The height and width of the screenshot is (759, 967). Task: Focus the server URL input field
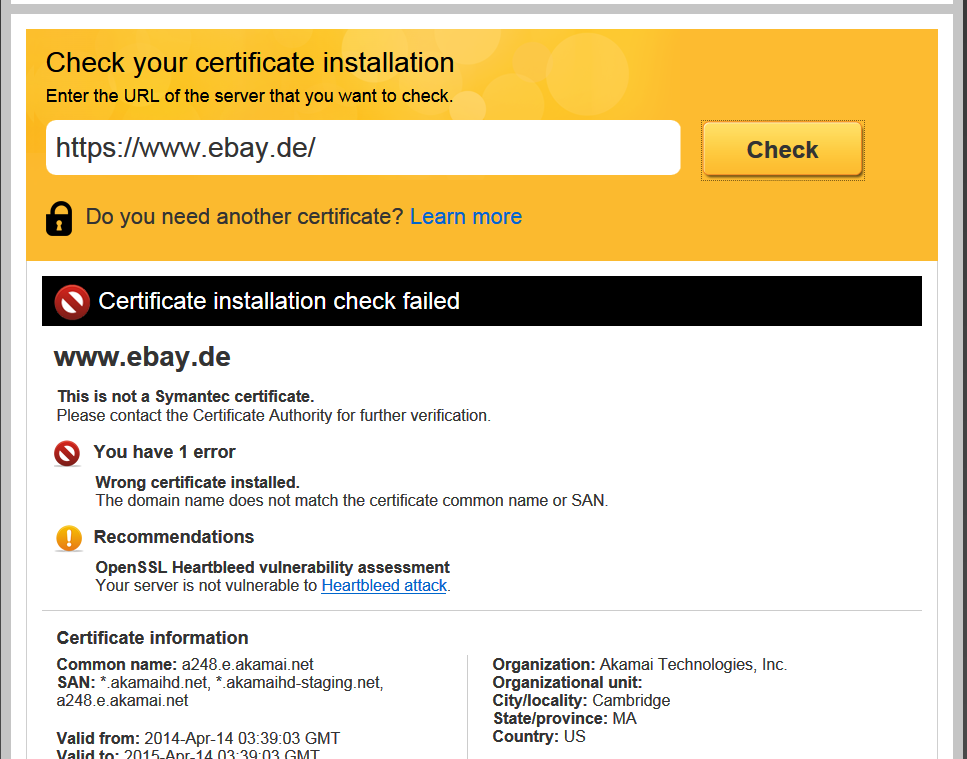click(x=363, y=148)
